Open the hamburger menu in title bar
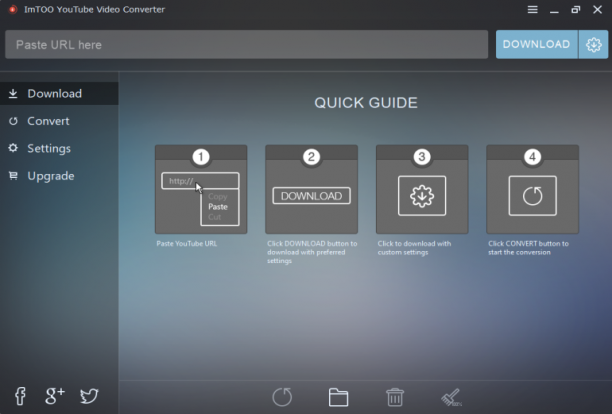612x414 pixels. coord(532,9)
